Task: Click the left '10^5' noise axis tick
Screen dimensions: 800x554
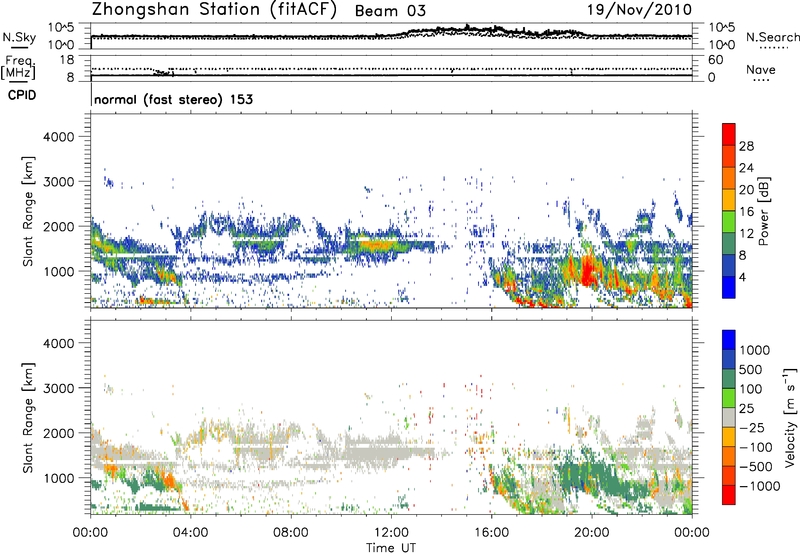Action: pyautogui.click(x=61, y=28)
